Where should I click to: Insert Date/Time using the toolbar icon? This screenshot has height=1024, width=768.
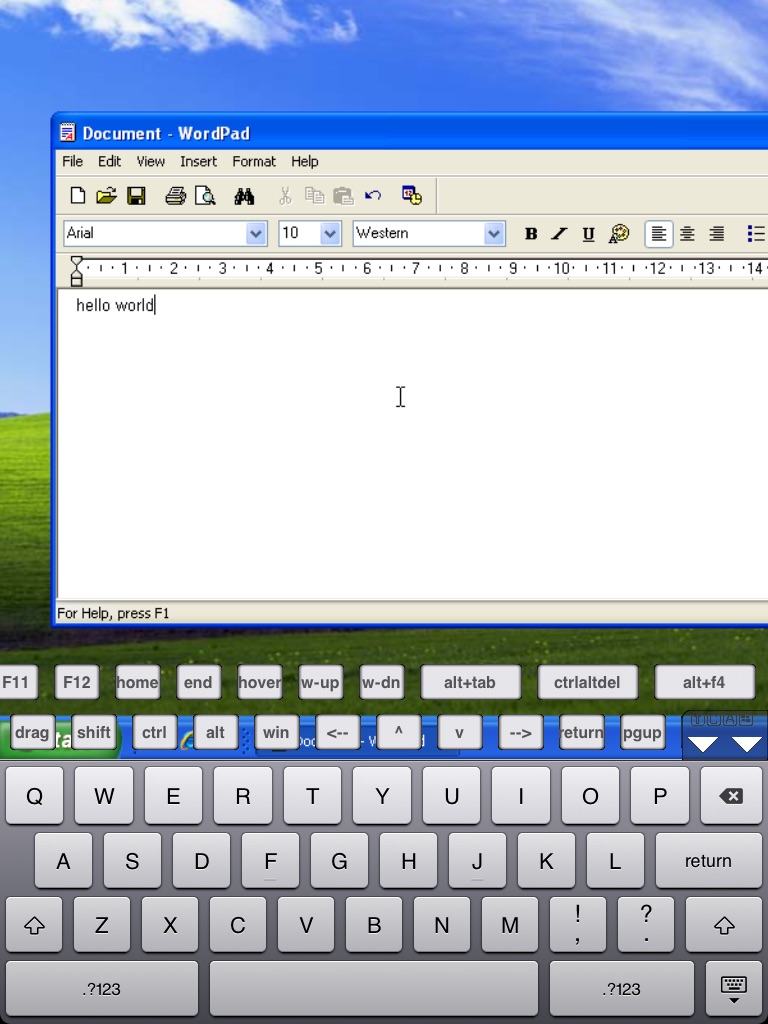pos(411,195)
